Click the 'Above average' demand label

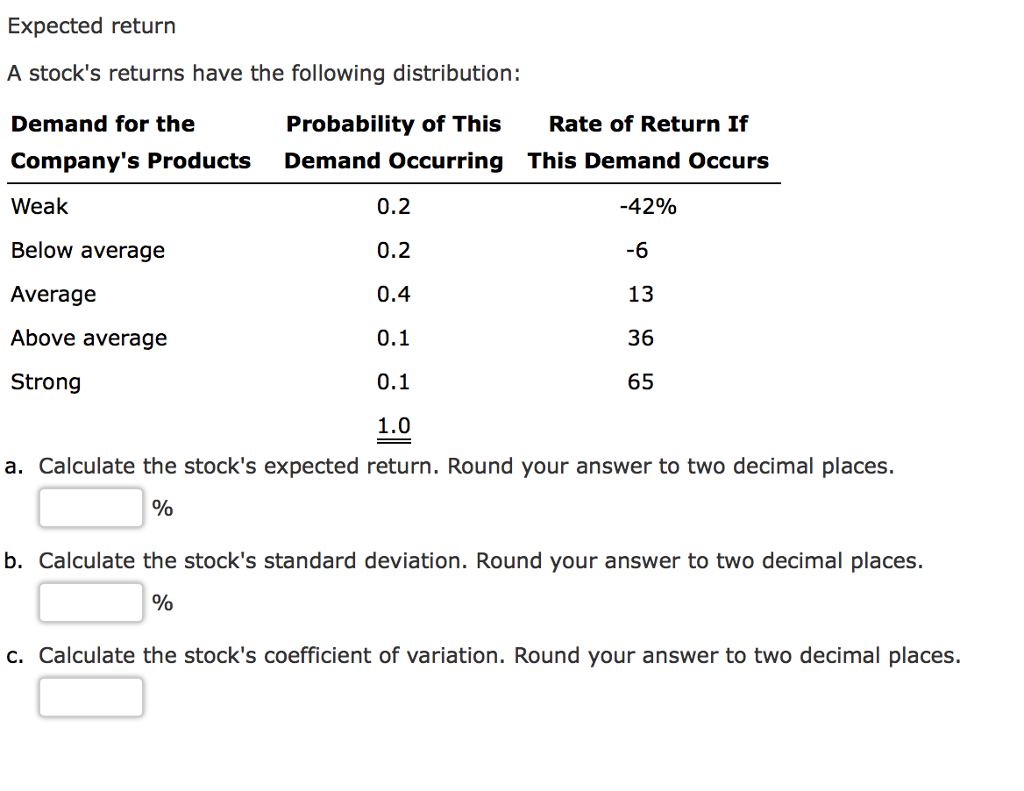click(x=88, y=338)
